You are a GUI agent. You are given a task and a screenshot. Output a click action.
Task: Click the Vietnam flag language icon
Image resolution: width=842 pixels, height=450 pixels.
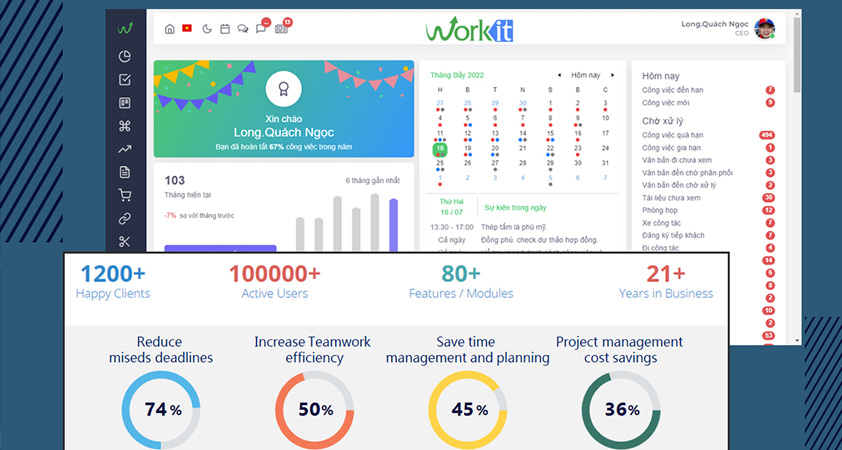coord(187,28)
